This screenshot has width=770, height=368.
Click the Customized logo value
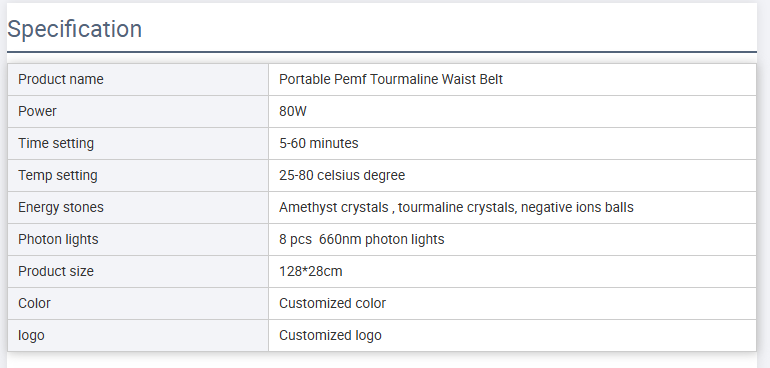(x=330, y=335)
